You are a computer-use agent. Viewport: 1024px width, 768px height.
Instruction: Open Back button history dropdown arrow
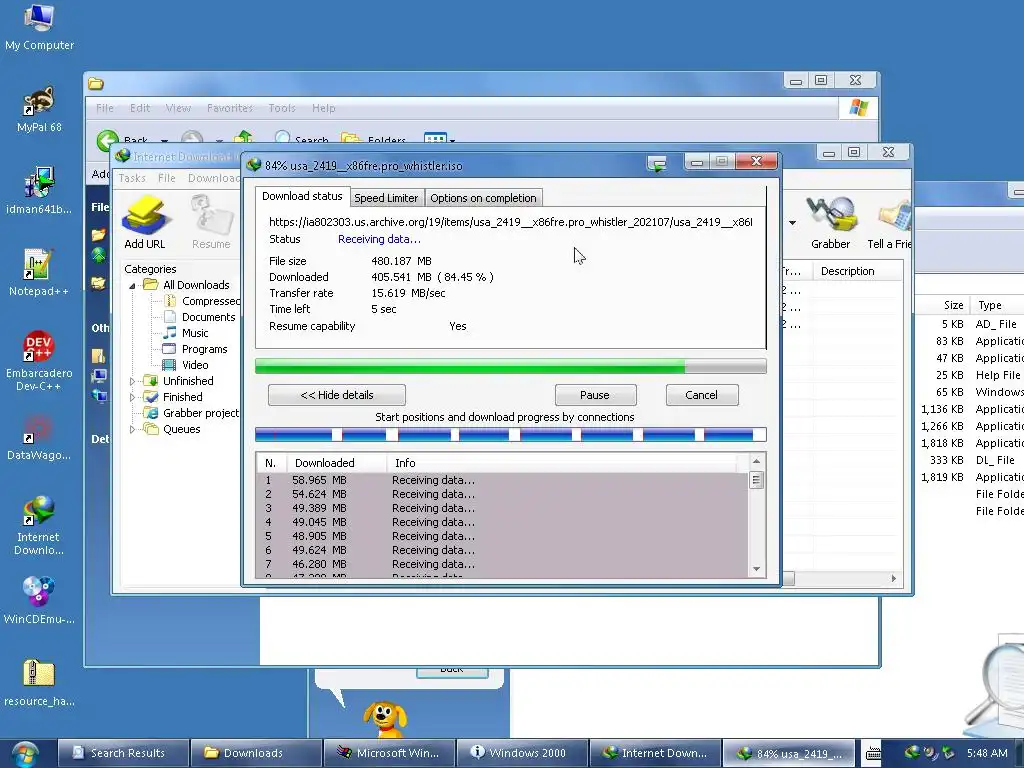165,140
